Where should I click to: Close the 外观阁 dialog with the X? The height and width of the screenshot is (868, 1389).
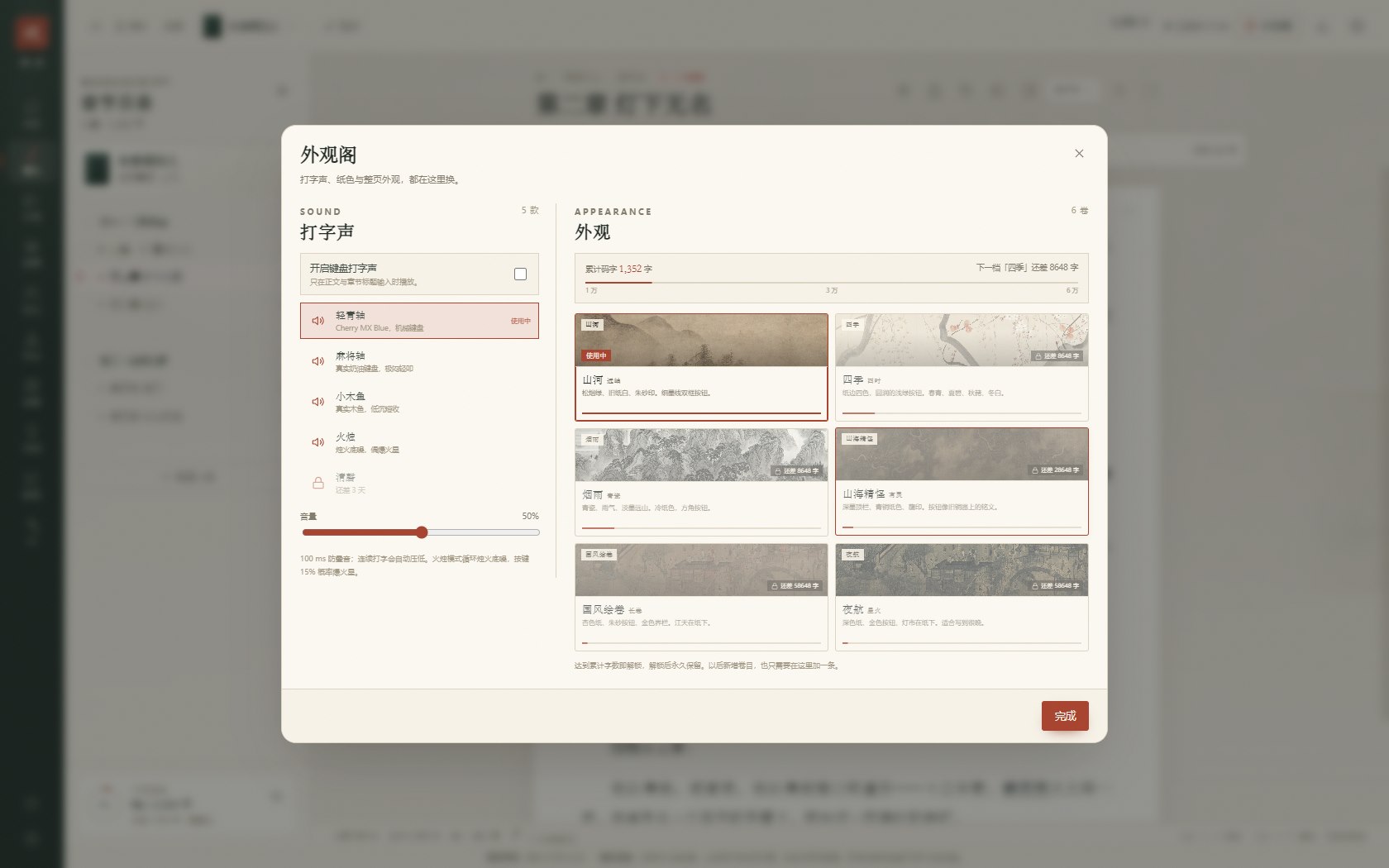point(1079,154)
